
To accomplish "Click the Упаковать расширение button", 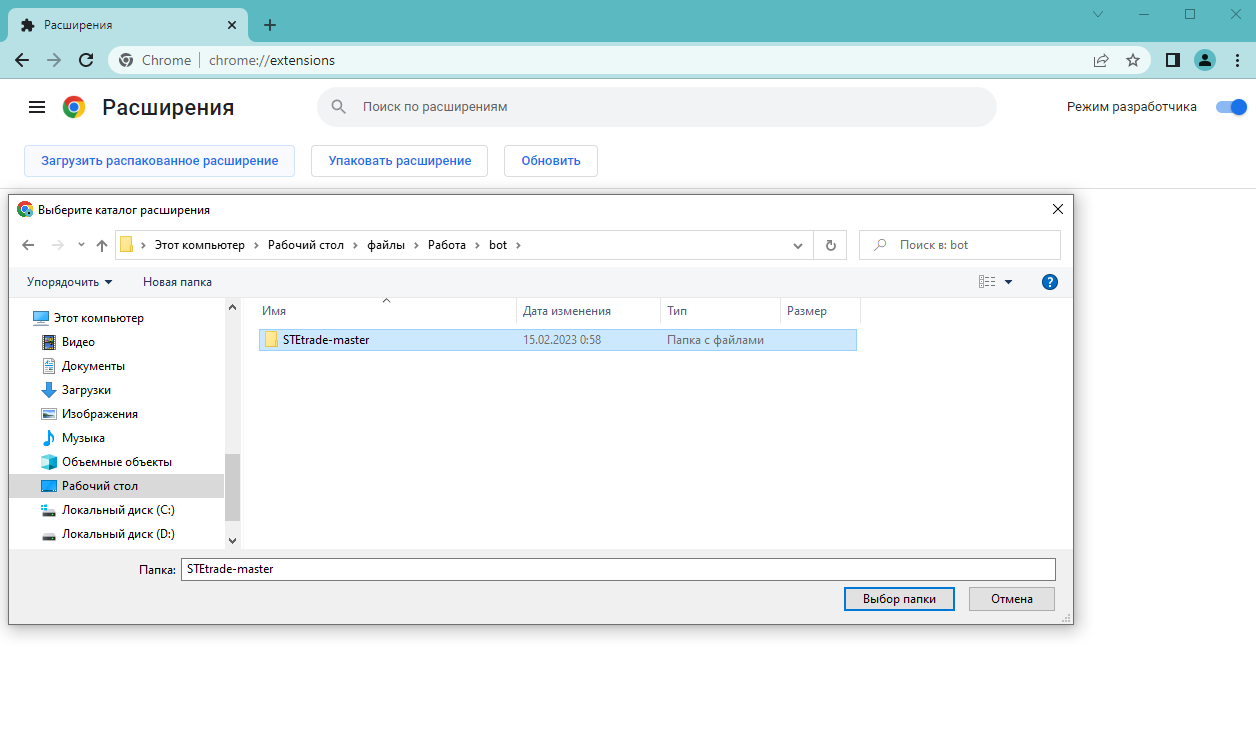I will tap(400, 161).
